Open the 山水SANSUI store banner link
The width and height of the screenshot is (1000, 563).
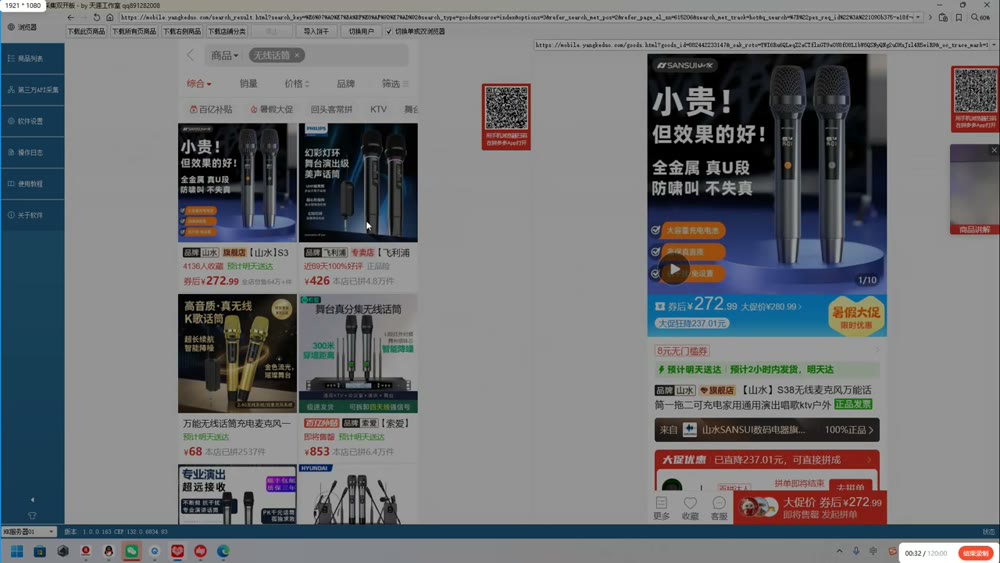pos(767,430)
